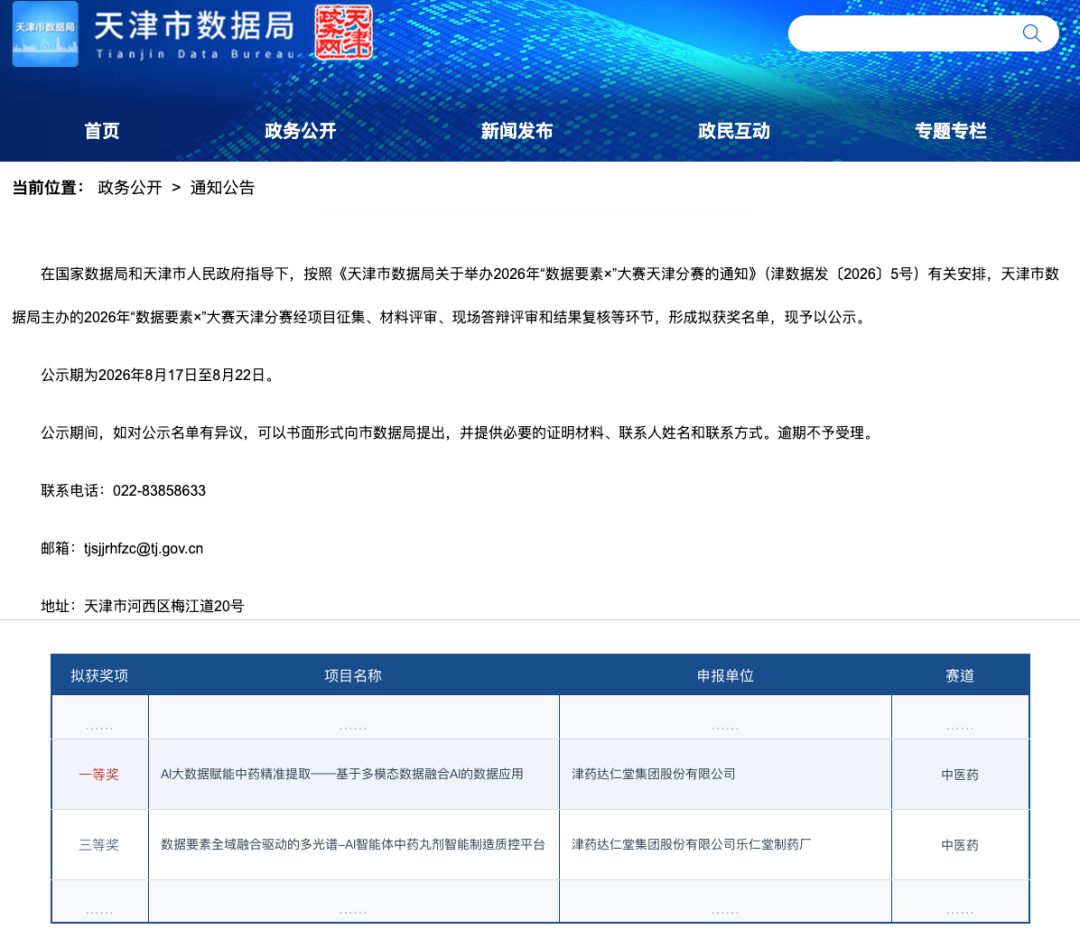Click the 当前位置 breadcrumb label
1080x948 pixels.
pos(48,187)
